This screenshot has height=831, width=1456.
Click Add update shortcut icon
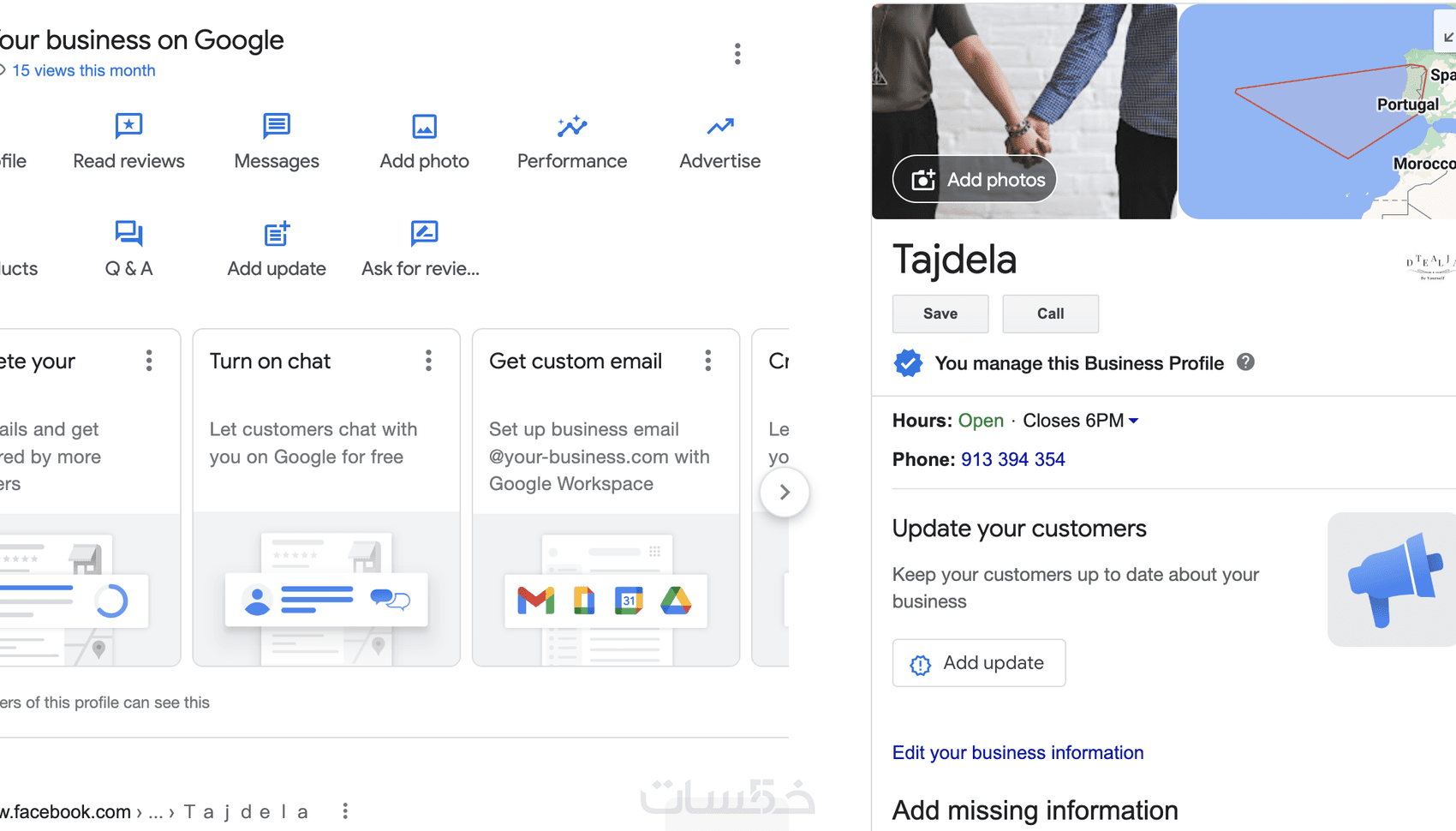tap(276, 234)
